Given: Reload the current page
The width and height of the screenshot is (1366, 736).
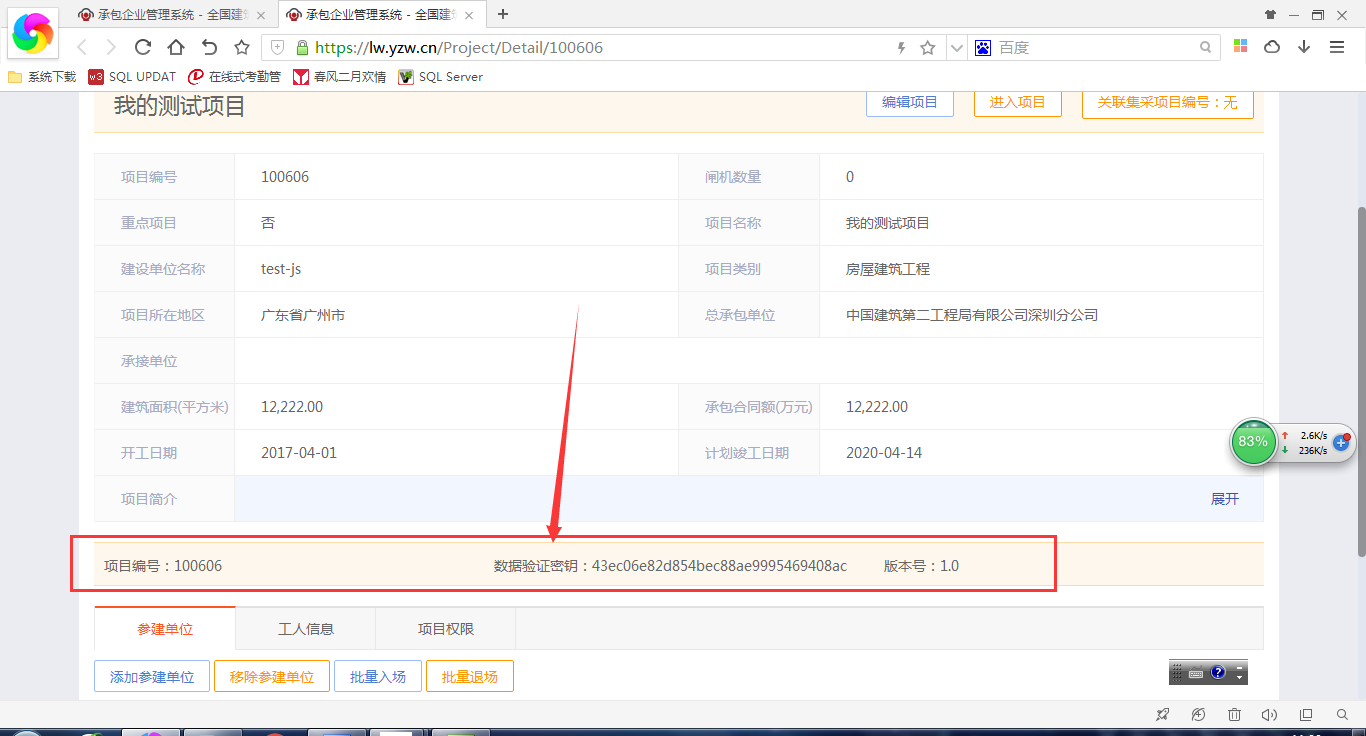Looking at the screenshot, I should (143, 47).
